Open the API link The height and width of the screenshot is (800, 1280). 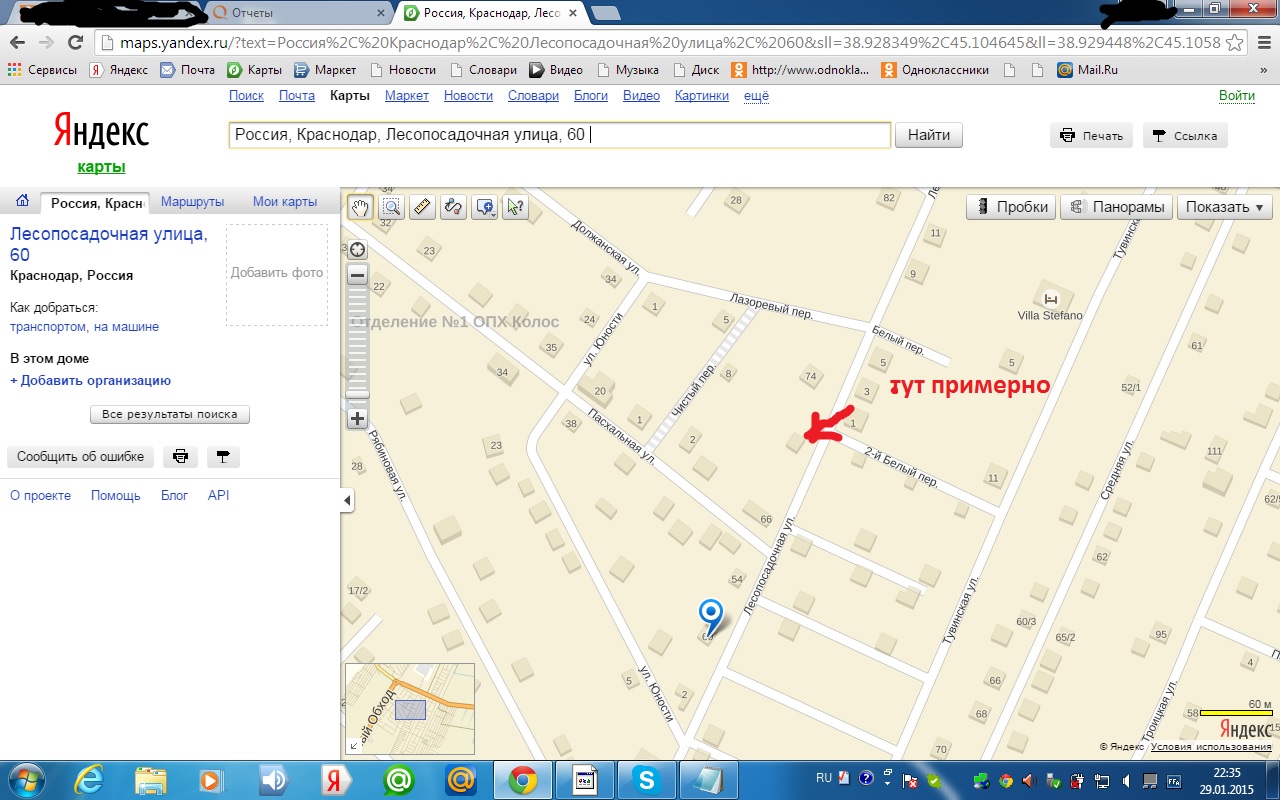pyautogui.click(x=219, y=496)
